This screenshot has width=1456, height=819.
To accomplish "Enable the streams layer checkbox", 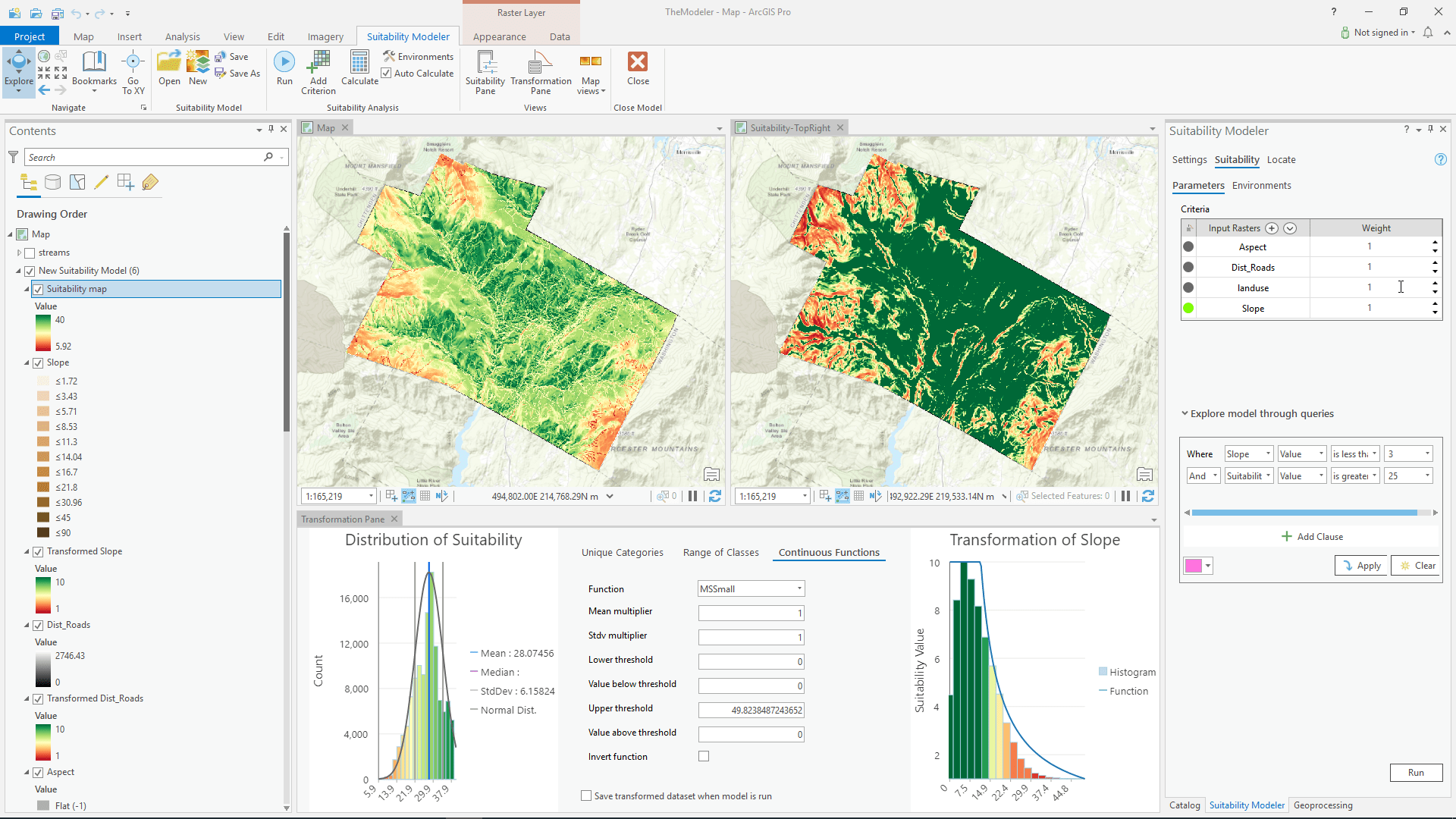I will [x=30, y=253].
